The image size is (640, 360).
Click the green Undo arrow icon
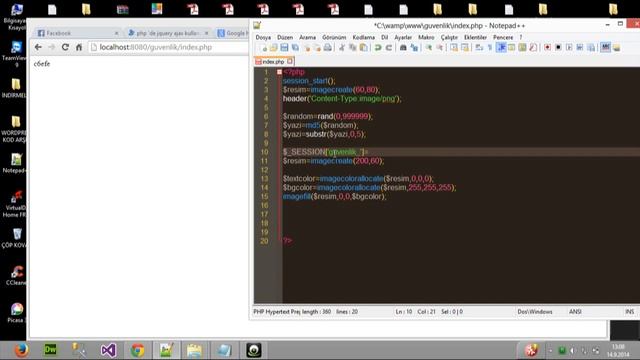click(x=378, y=48)
